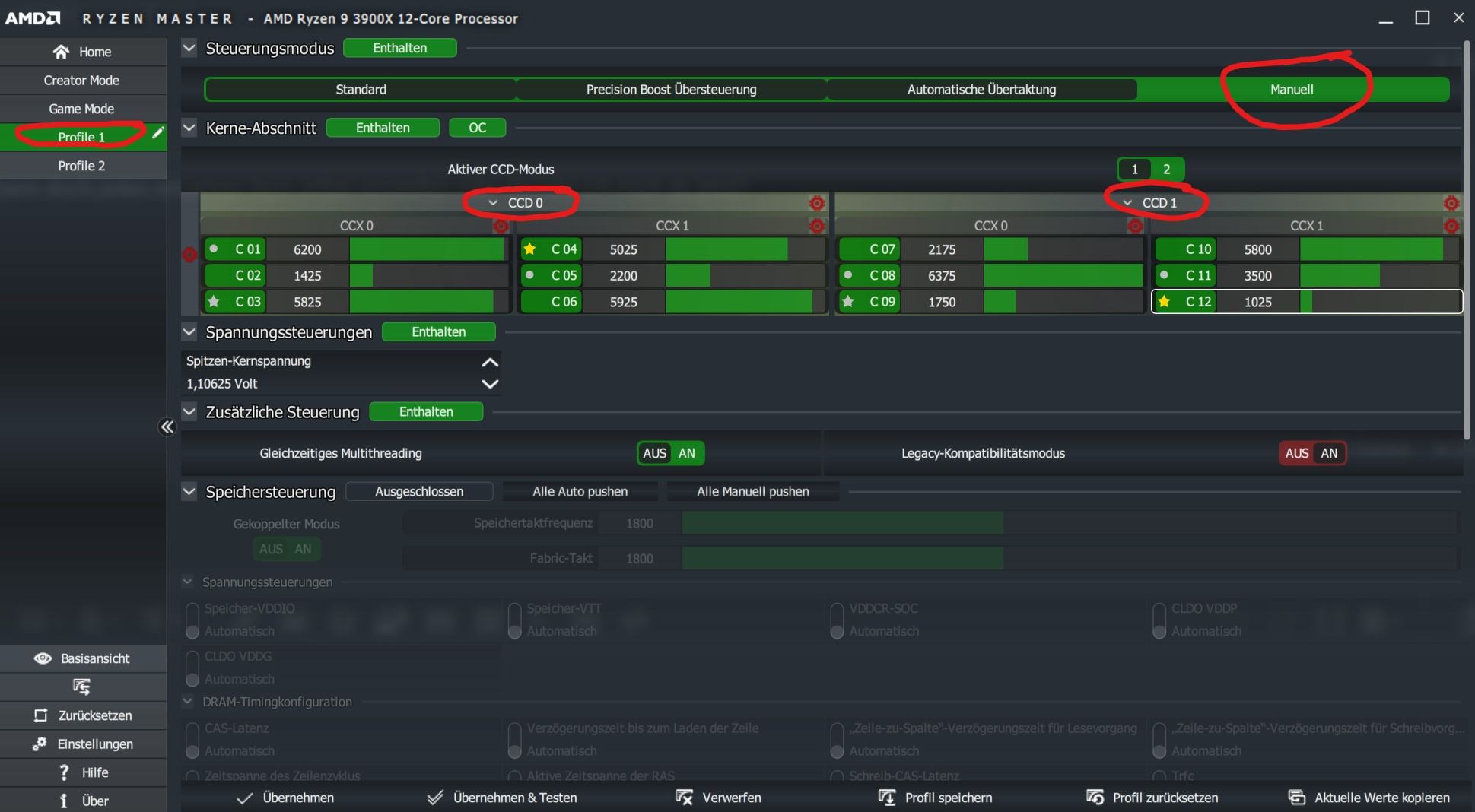This screenshot has height=812, width=1475.
Task: Click red gear icon of CCD 0 CCX 0
Action: coord(501,226)
